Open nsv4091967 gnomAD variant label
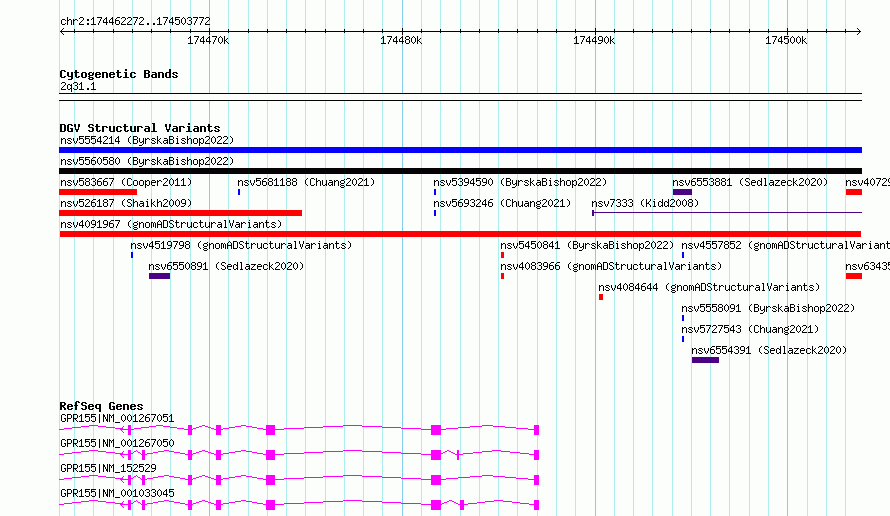The width and height of the screenshot is (890, 516). (x=171, y=224)
